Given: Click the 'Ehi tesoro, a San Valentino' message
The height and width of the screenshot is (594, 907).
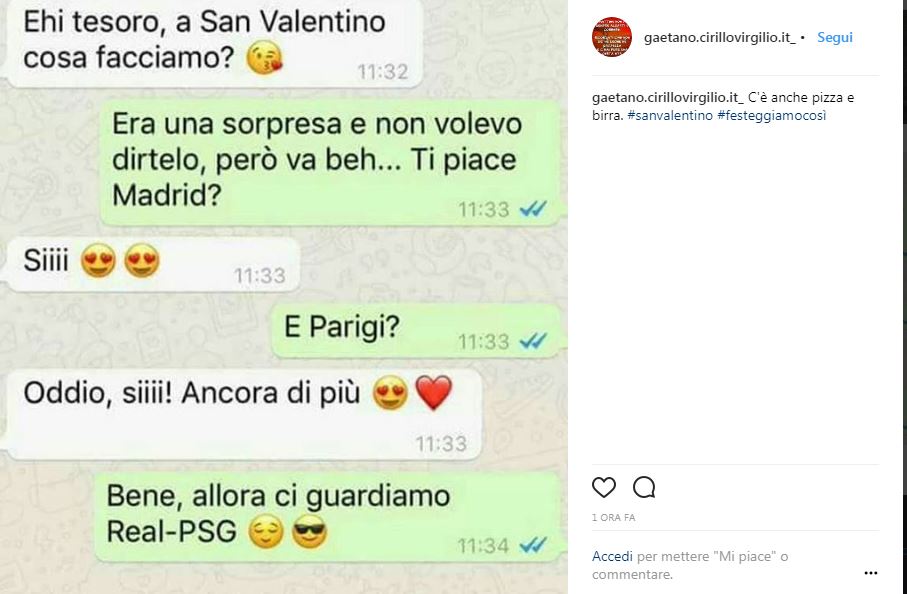Looking at the screenshot, I should click(215, 43).
